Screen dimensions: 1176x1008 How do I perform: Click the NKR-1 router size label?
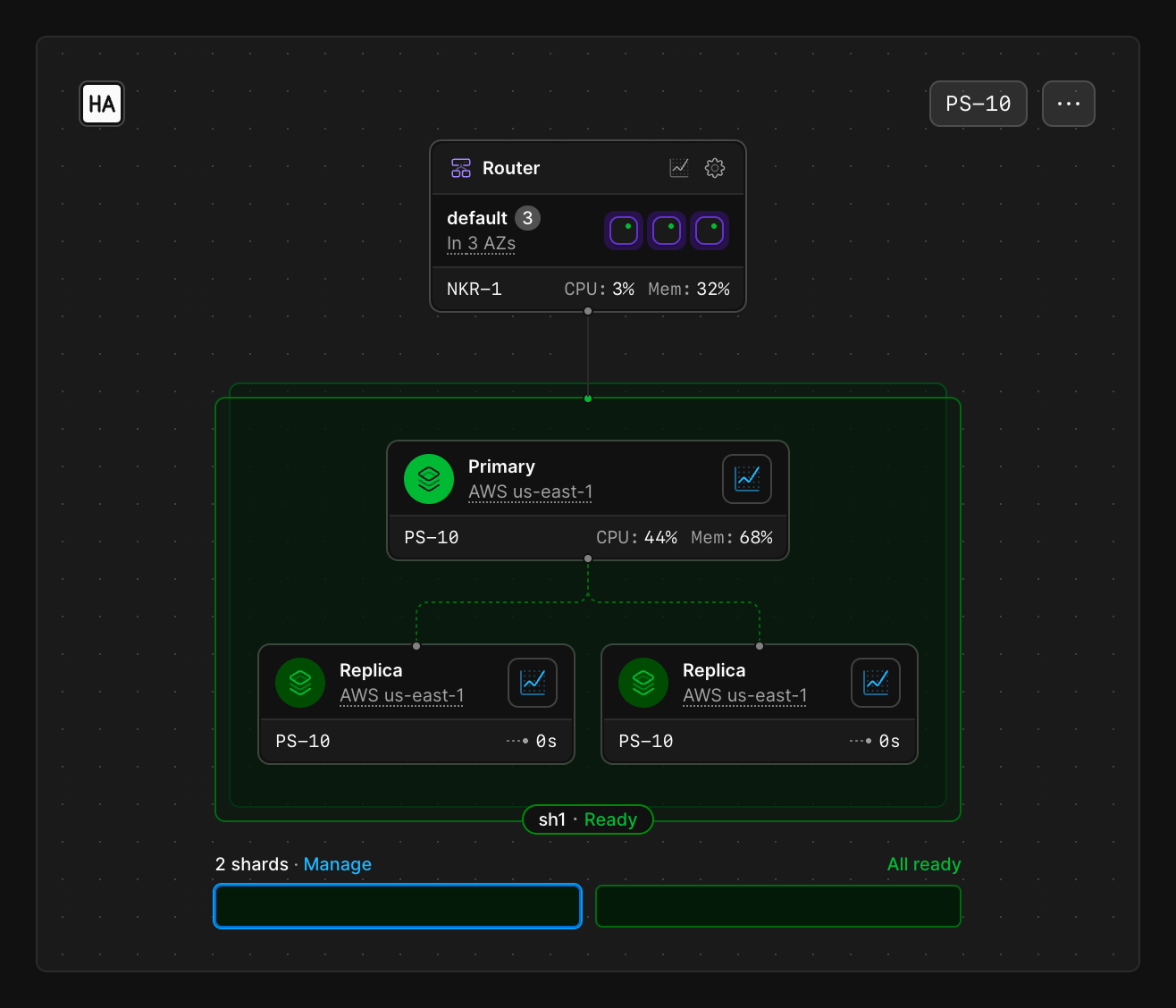(475, 289)
